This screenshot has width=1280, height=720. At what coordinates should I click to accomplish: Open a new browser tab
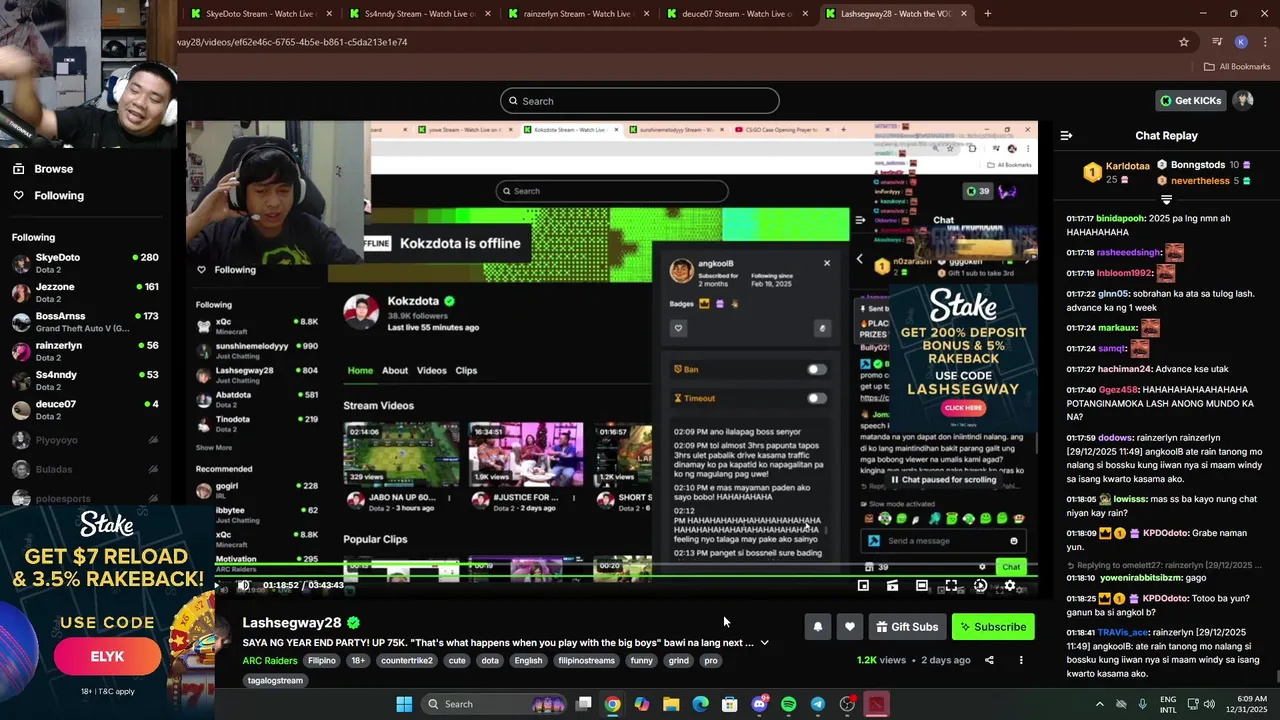pyautogui.click(x=988, y=14)
